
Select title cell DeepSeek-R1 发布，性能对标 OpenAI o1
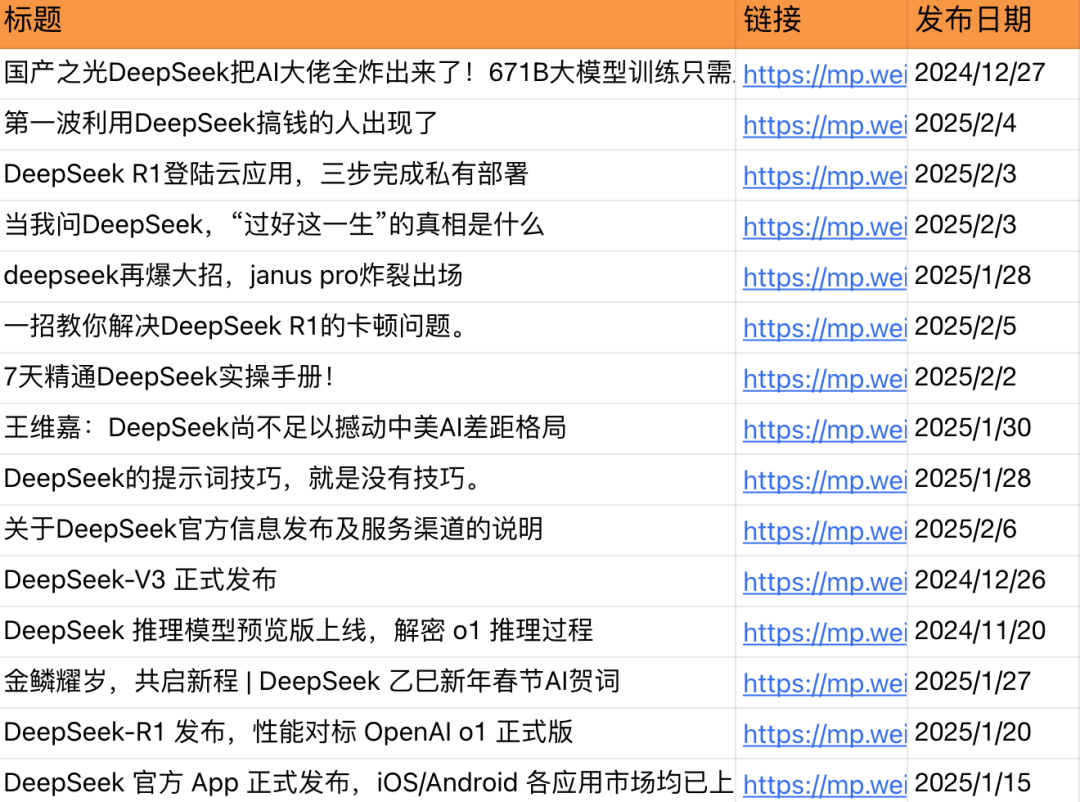(x=367, y=732)
